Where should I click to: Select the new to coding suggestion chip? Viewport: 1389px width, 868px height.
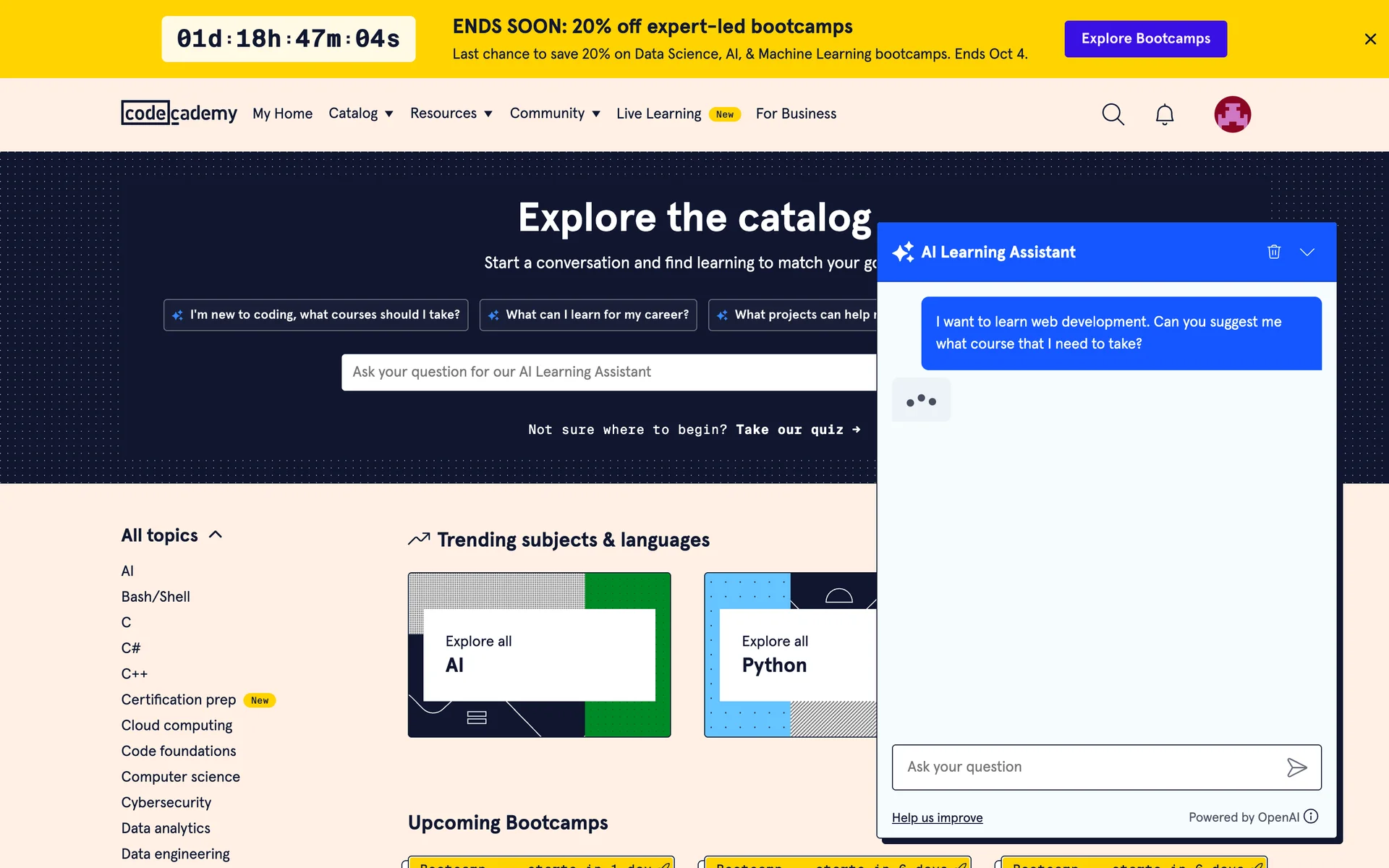(x=315, y=315)
